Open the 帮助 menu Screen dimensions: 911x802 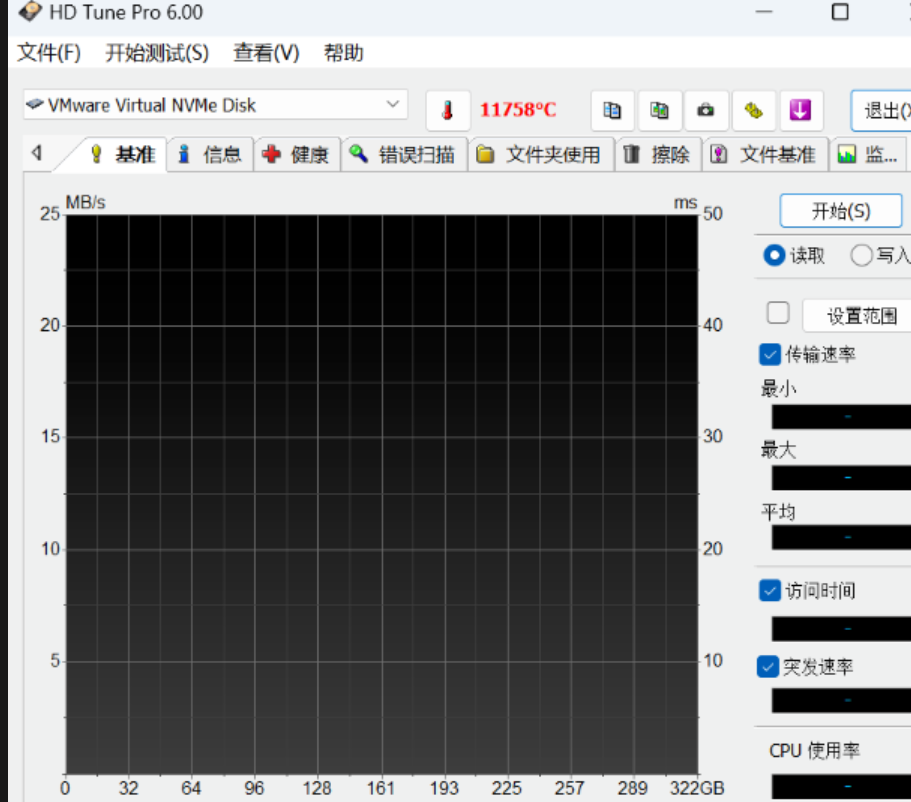(x=343, y=53)
